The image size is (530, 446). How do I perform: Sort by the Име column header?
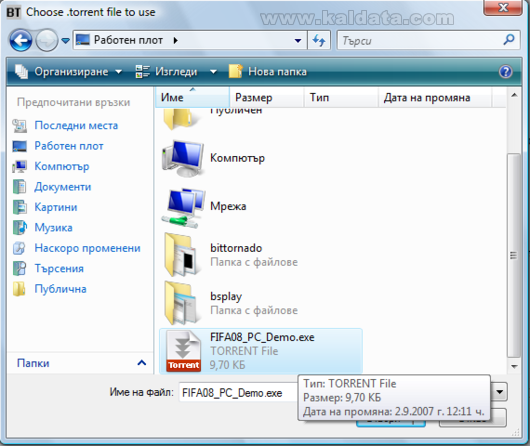[192, 97]
